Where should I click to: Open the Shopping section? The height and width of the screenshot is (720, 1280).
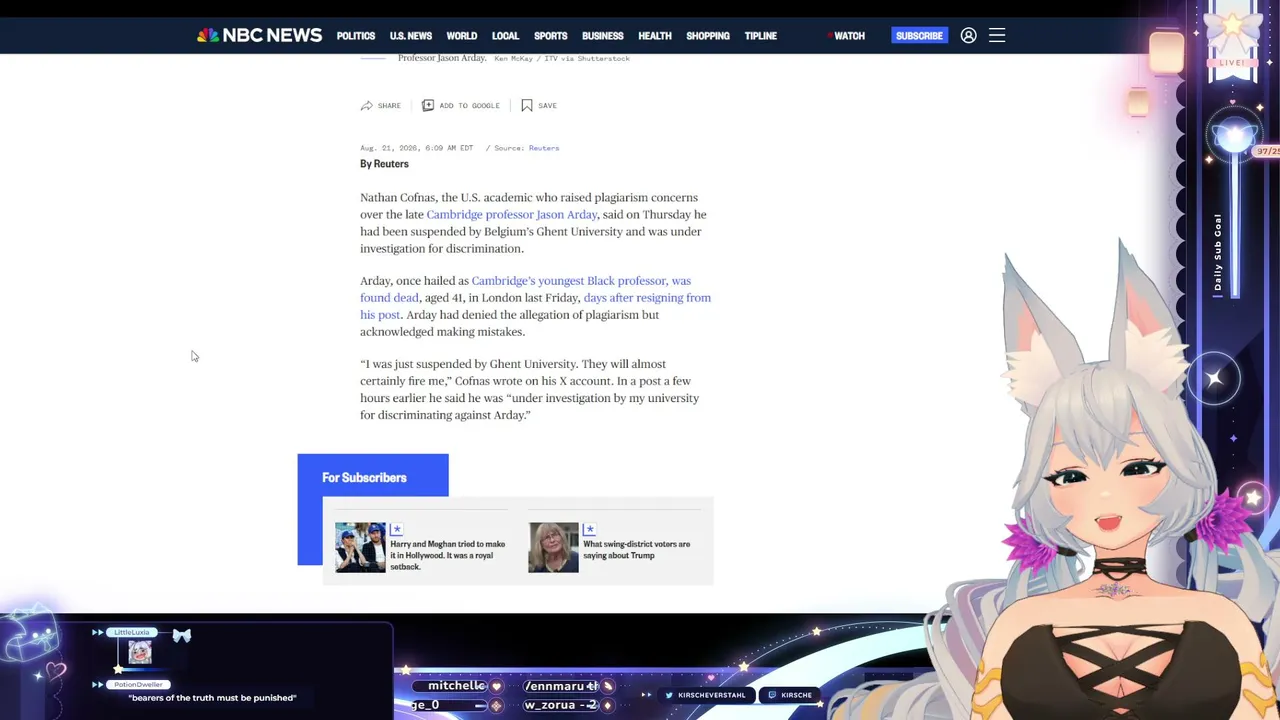pyautogui.click(x=708, y=36)
